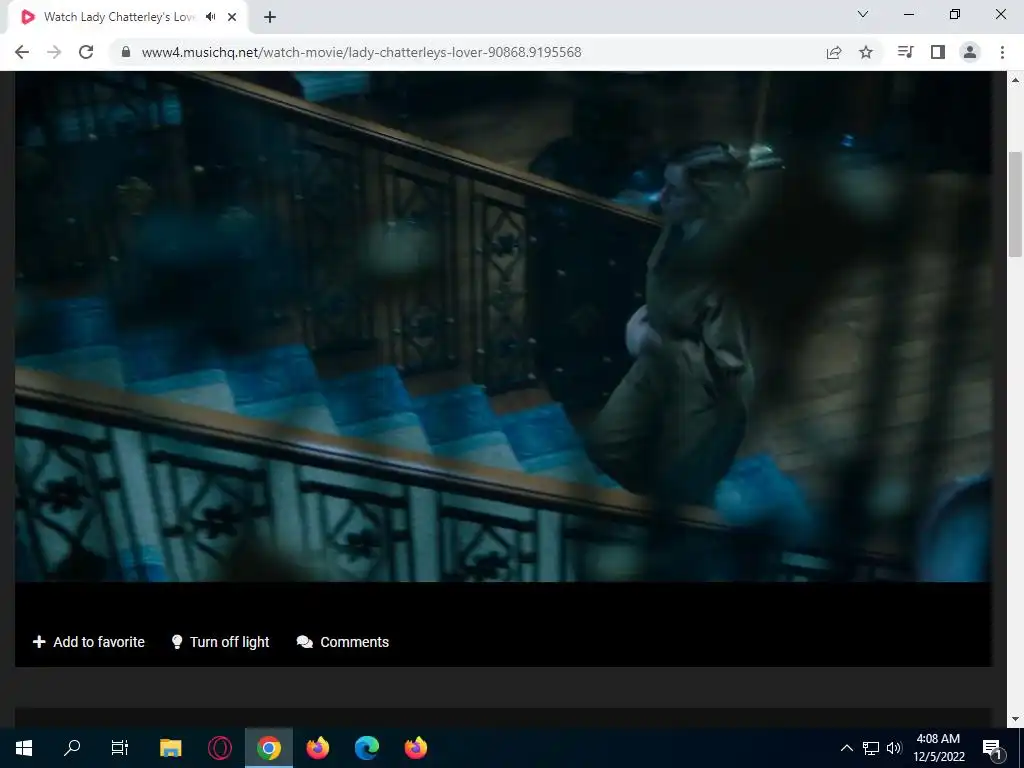
Task: Restore down the Chrome window
Action: tap(955, 14)
